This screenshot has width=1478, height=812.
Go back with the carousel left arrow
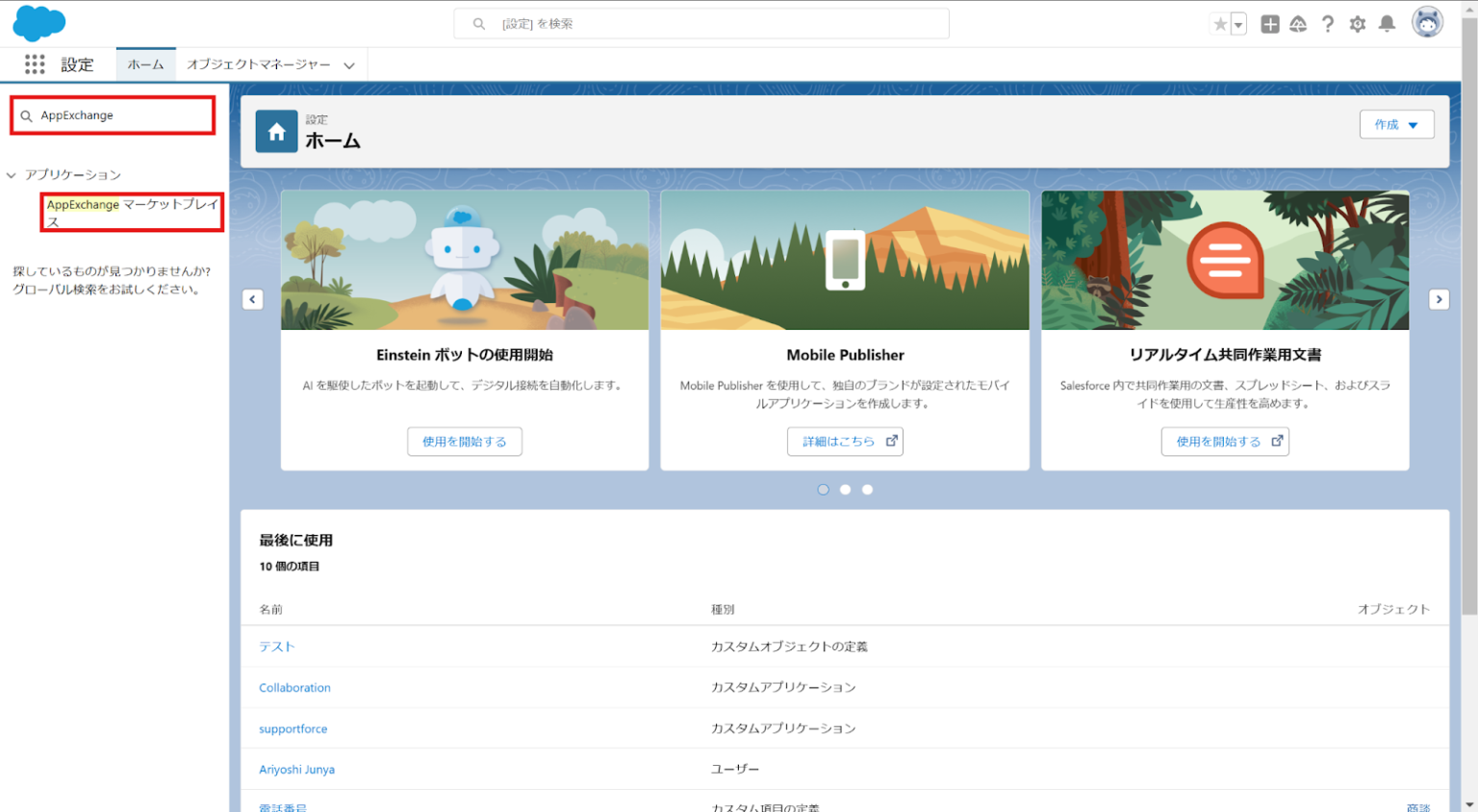(252, 299)
